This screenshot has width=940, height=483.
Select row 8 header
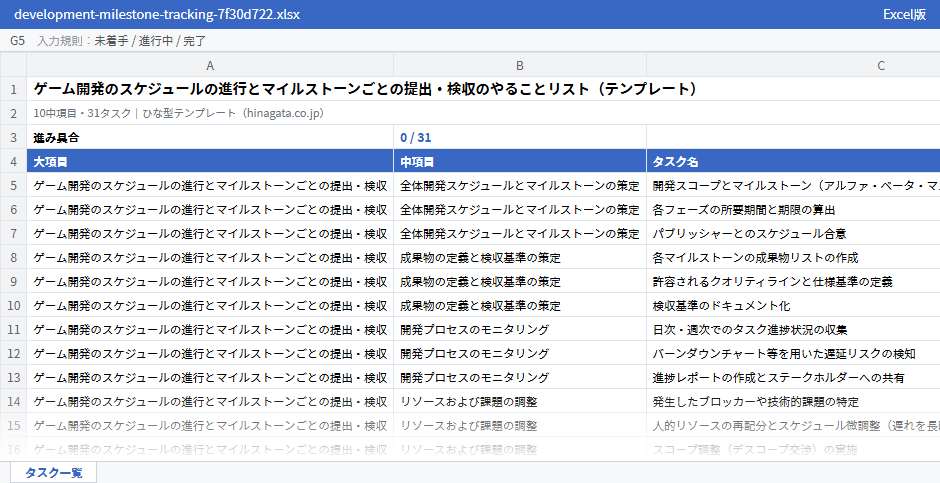(13, 258)
